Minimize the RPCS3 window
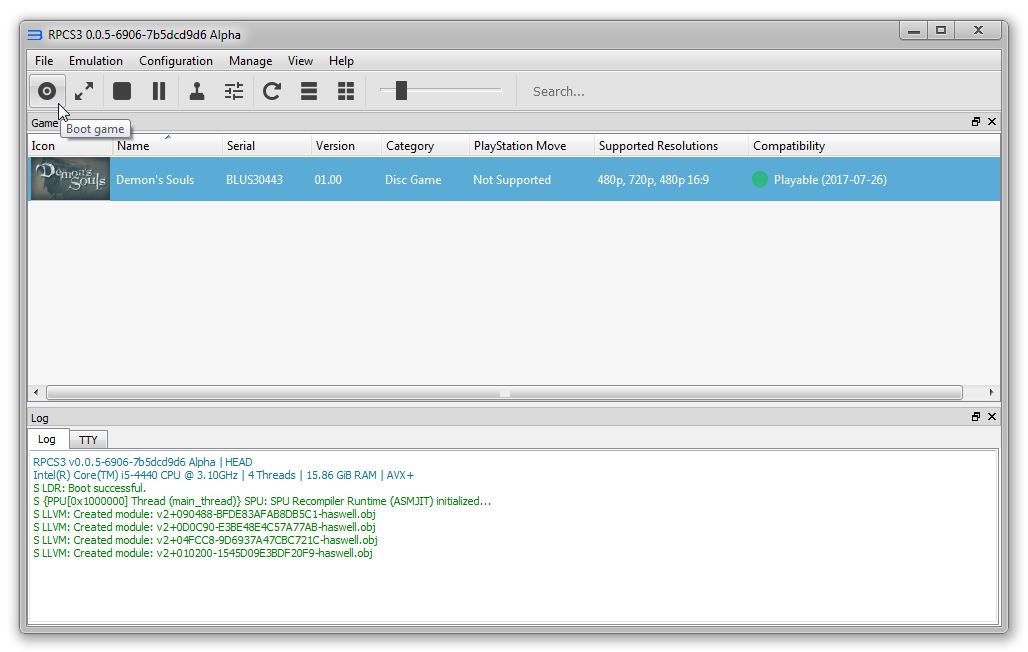 (x=913, y=31)
